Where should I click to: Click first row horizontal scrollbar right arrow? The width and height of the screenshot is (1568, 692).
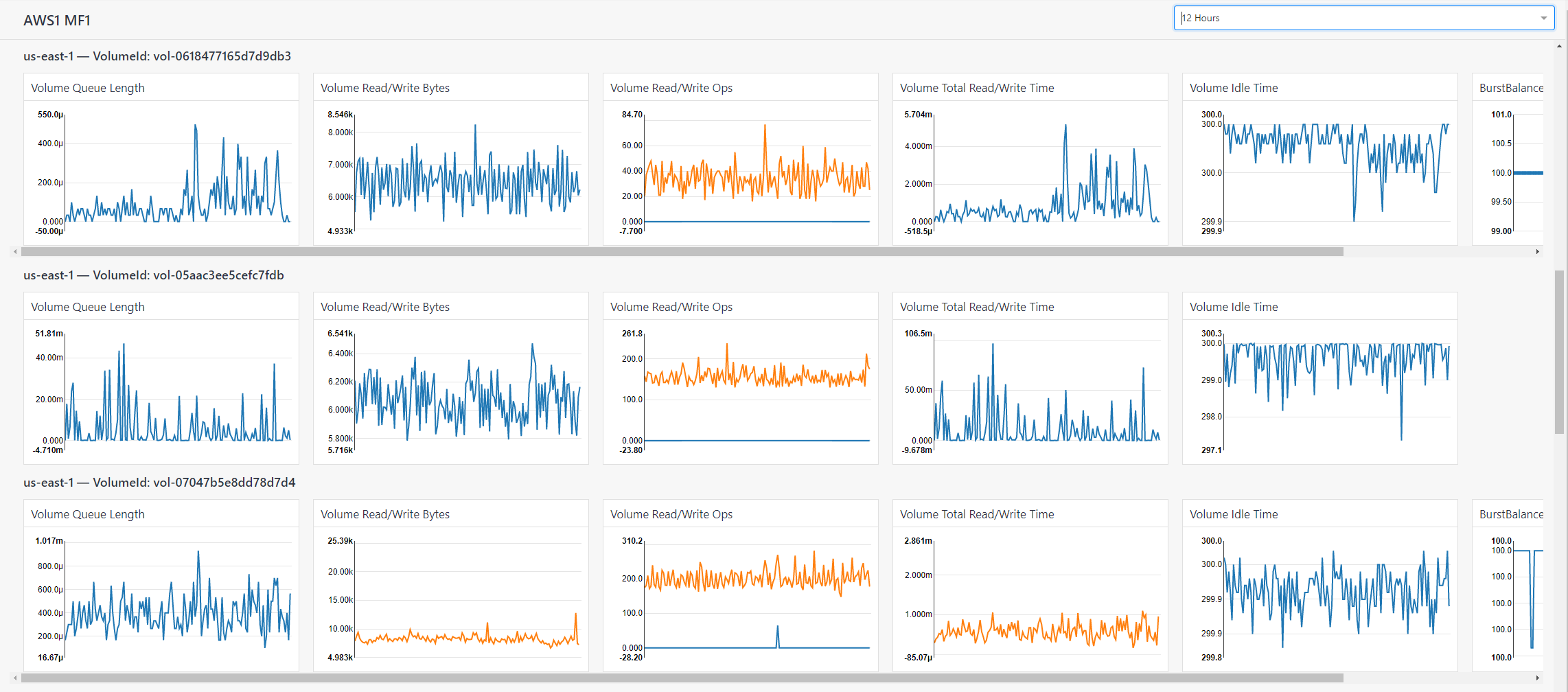tap(1537, 252)
